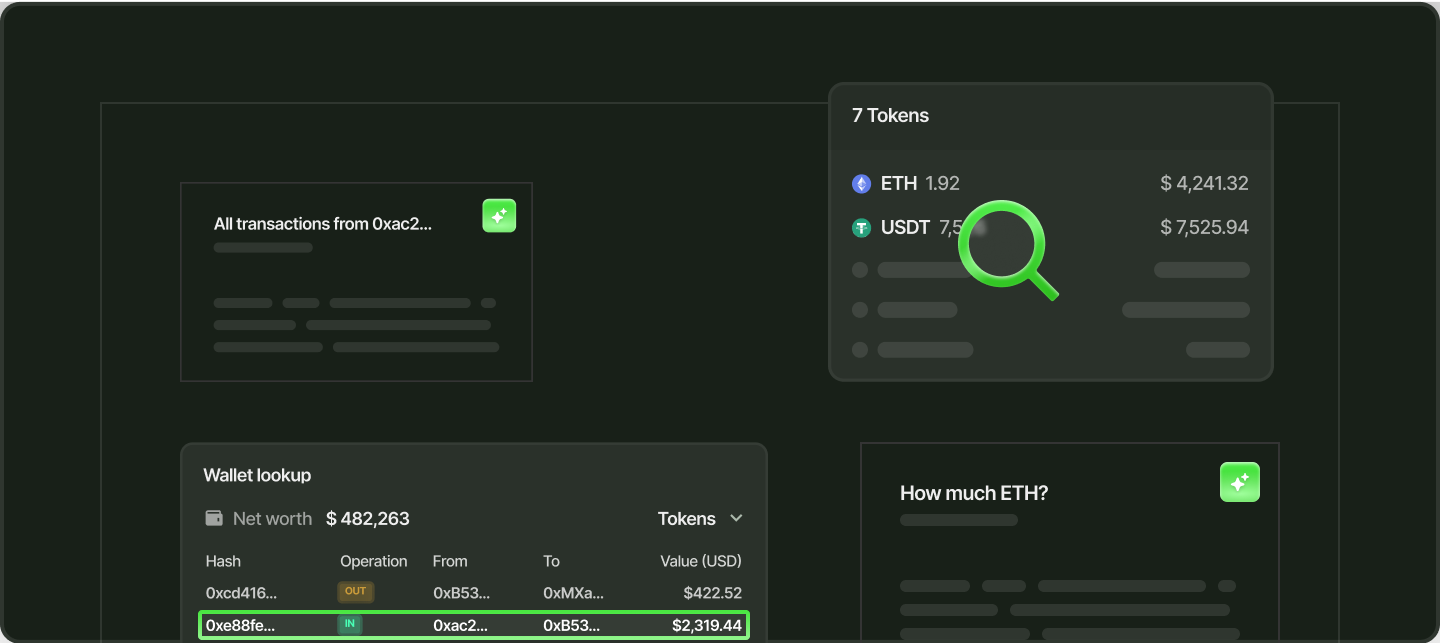Click the green IN operation badge

click(349, 624)
